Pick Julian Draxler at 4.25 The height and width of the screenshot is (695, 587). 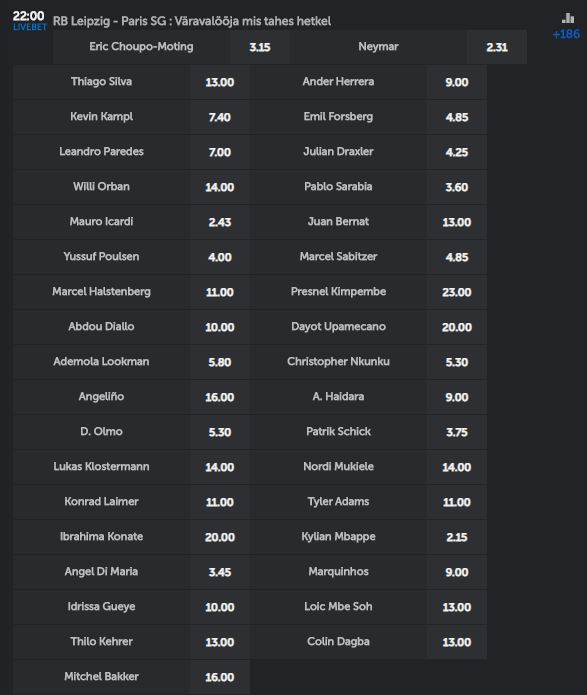(x=457, y=152)
